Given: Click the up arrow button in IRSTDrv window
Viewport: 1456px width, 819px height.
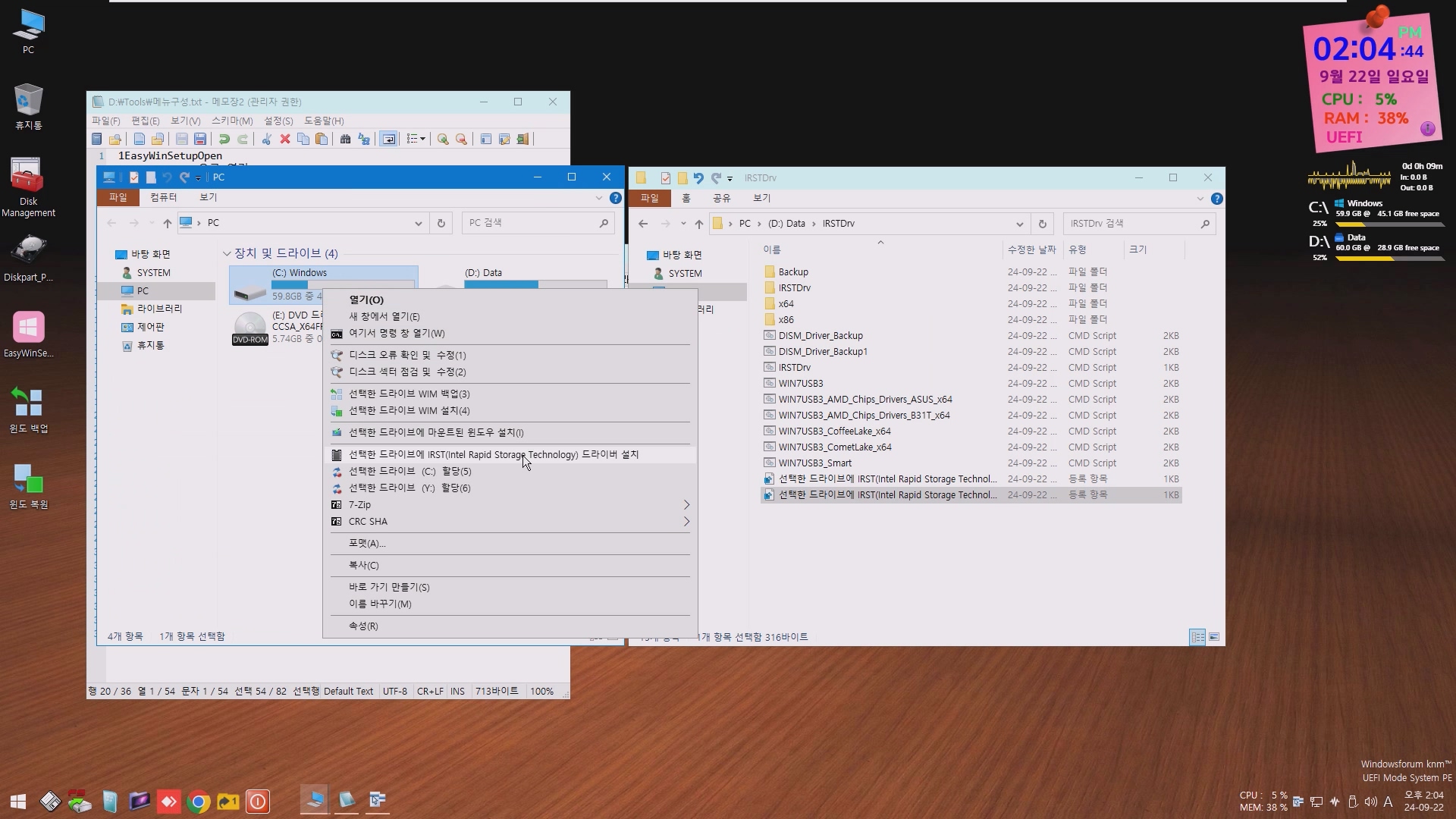Looking at the screenshot, I should [698, 224].
